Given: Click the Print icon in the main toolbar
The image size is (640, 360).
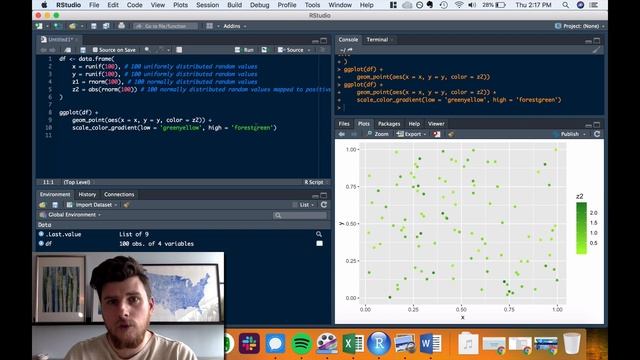Looking at the screenshot, I should (x=121, y=26).
